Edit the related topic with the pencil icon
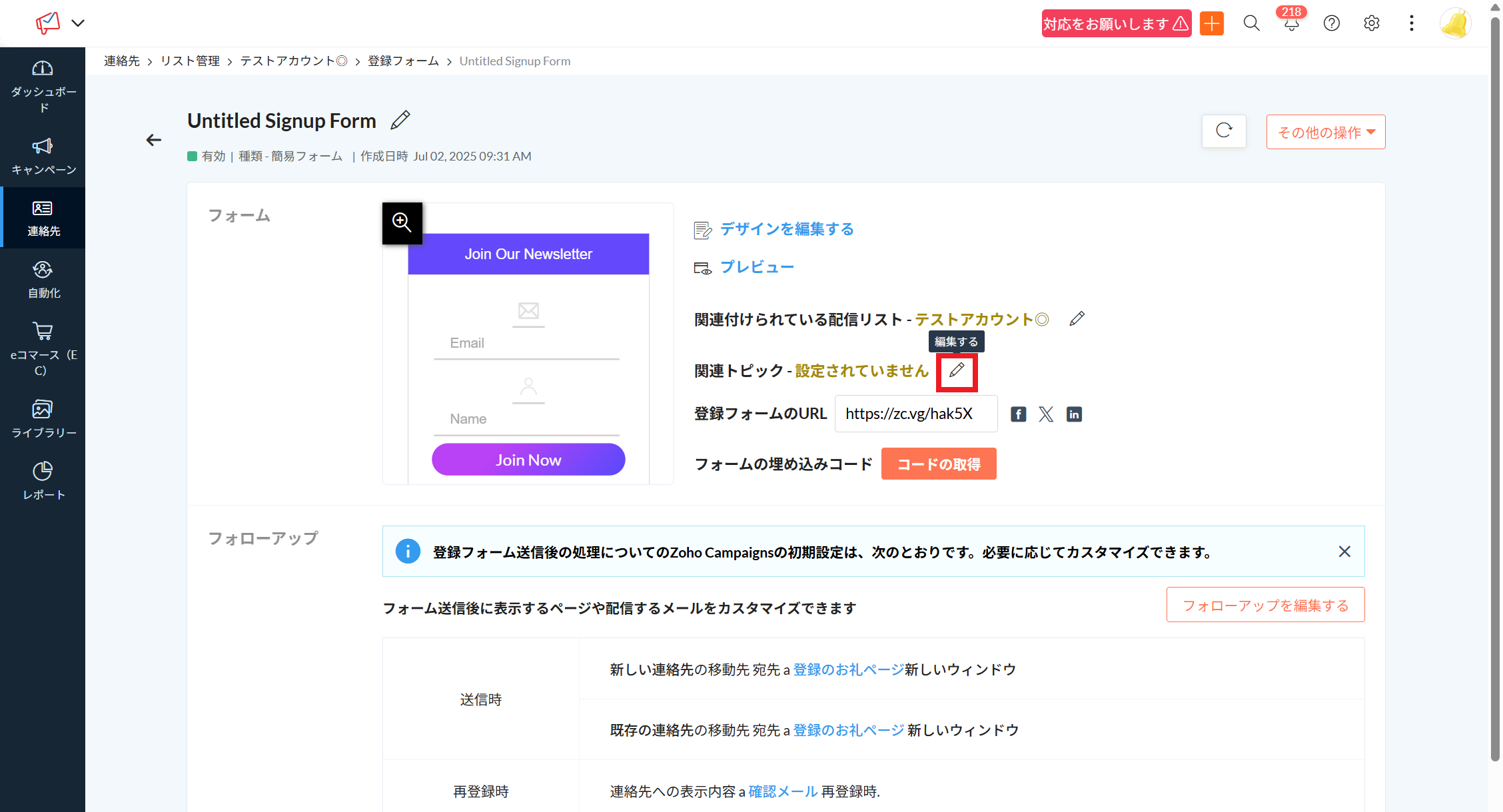The image size is (1503, 812). (x=957, y=370)
